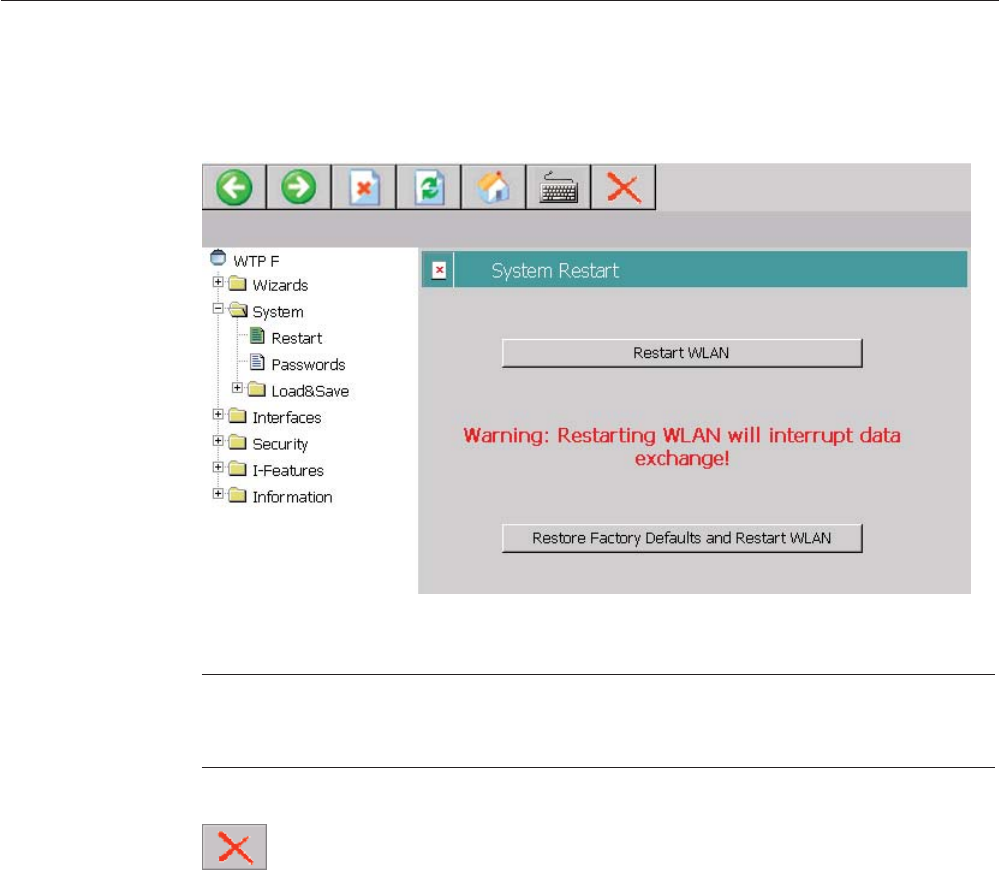The width and height of the screenshot is (999, 870).
Task: Go to Home via house icon
Action: click(494, 187)
